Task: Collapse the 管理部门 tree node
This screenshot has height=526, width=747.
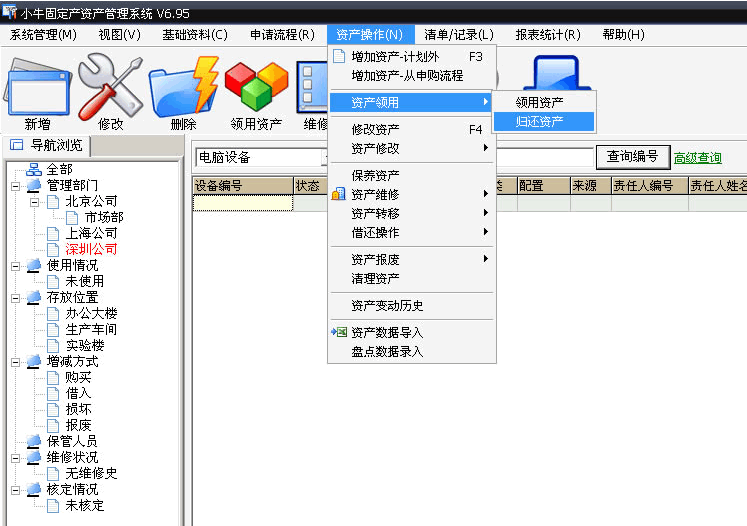Action: click(x=15, y=186)
